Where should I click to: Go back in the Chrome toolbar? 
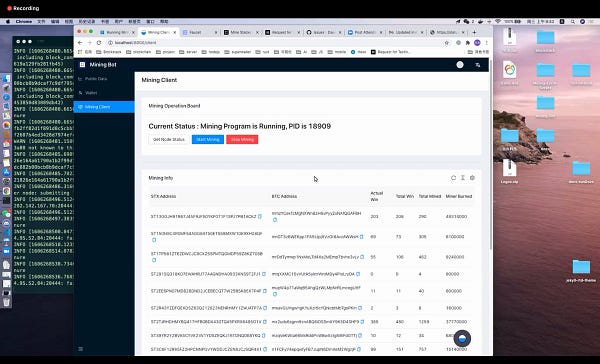point(80,42)
